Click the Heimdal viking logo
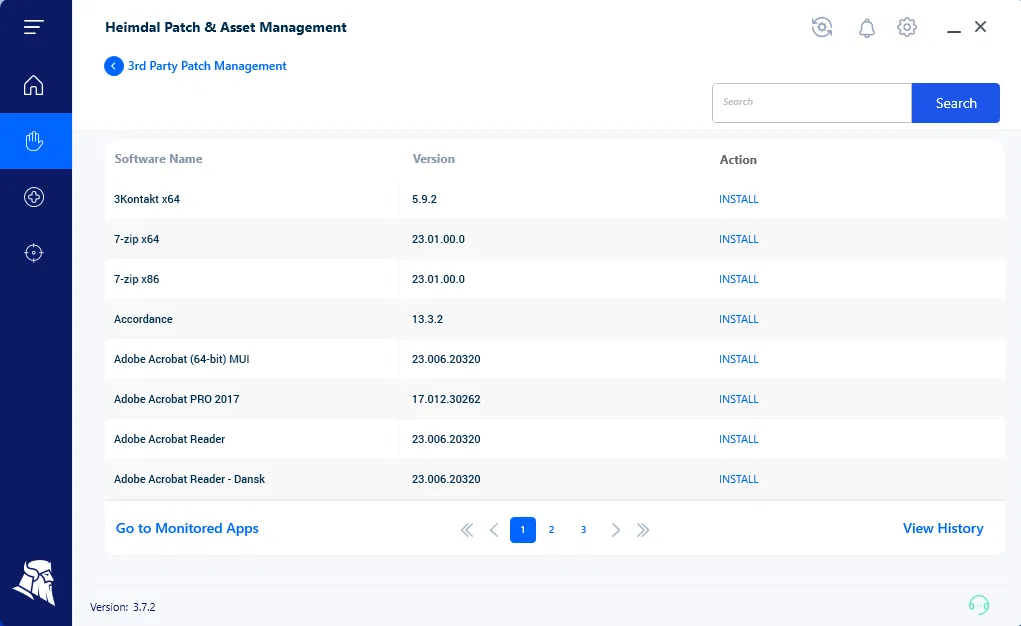Image resolution: width=1021 pixels, height=626 pixels. [35, 582]
